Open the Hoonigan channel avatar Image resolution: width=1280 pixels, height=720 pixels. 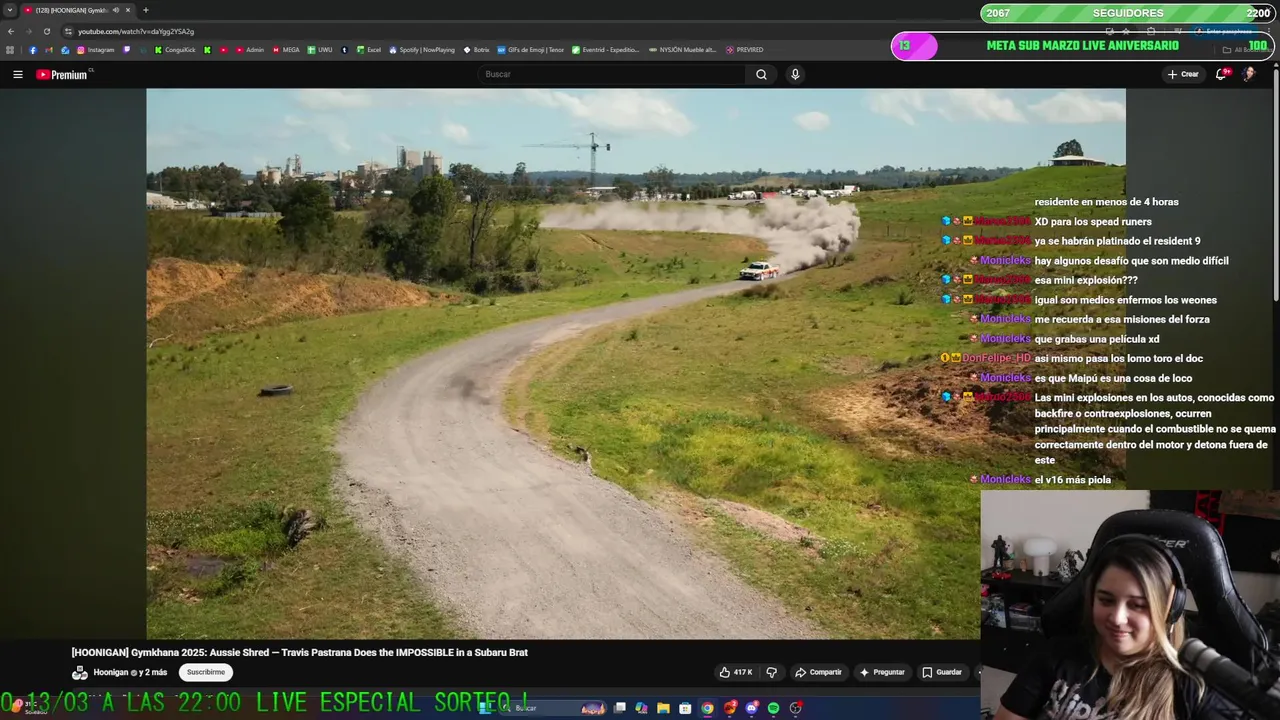click(80, 672)
